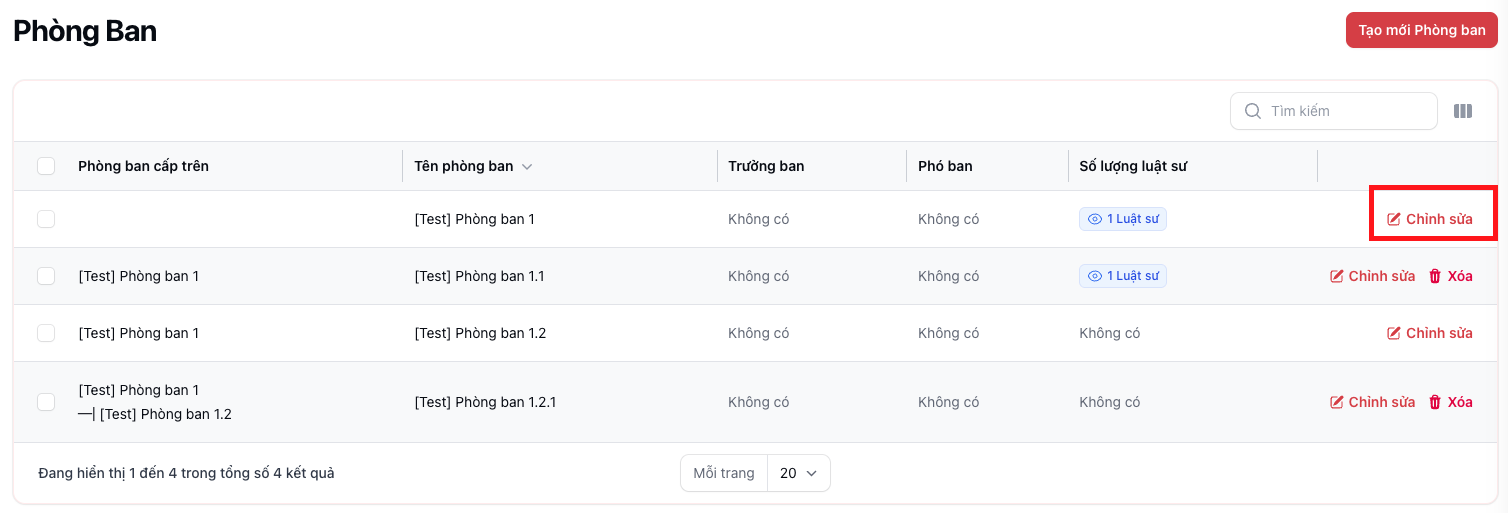View lawyers badge for Phòng ban 1
The height and width of the screenshot is (513, 1508).
click(x=1122, y=219)
